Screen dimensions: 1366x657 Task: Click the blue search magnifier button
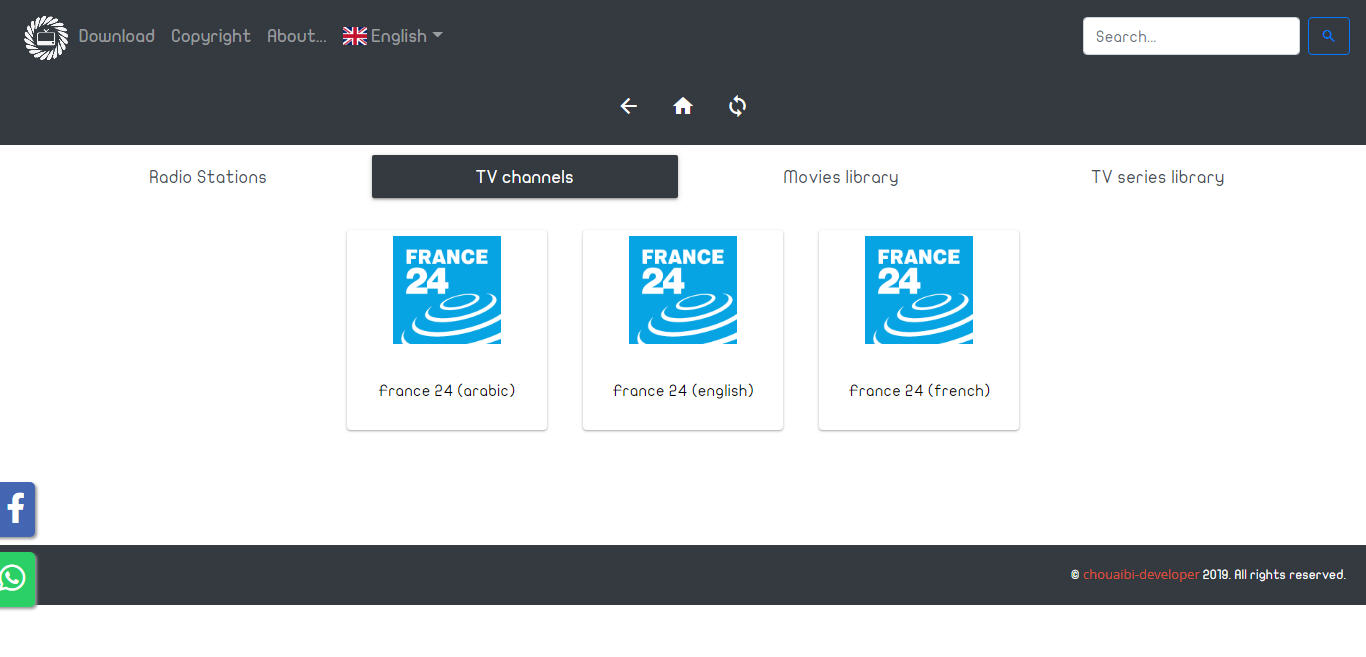click(1329, 36)
